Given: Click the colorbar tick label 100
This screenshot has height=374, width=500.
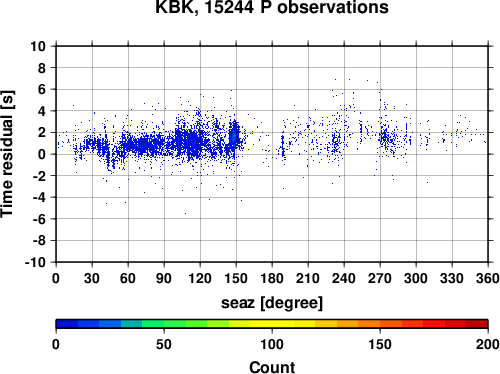Looking at the screenshot, I should point(272,344).
